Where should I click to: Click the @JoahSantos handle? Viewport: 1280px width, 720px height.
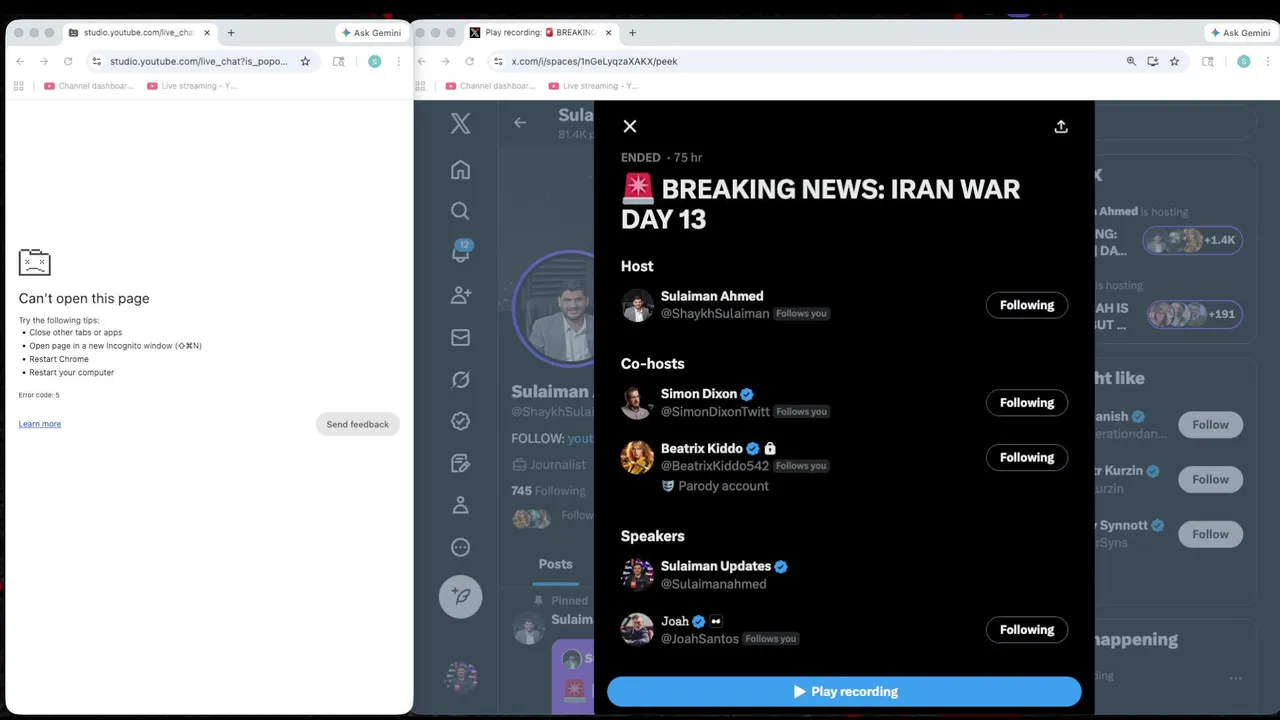[x=700, y=639]
